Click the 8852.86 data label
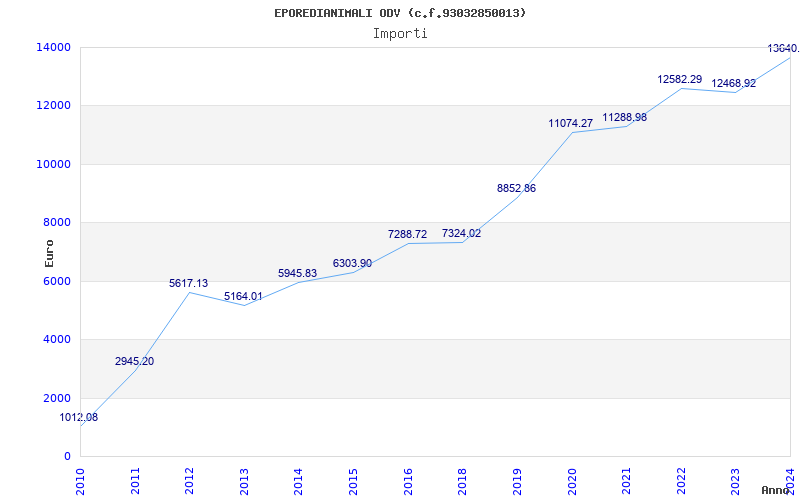The width and height of the screenshot is (800, 500). click(x=516, y=189)
